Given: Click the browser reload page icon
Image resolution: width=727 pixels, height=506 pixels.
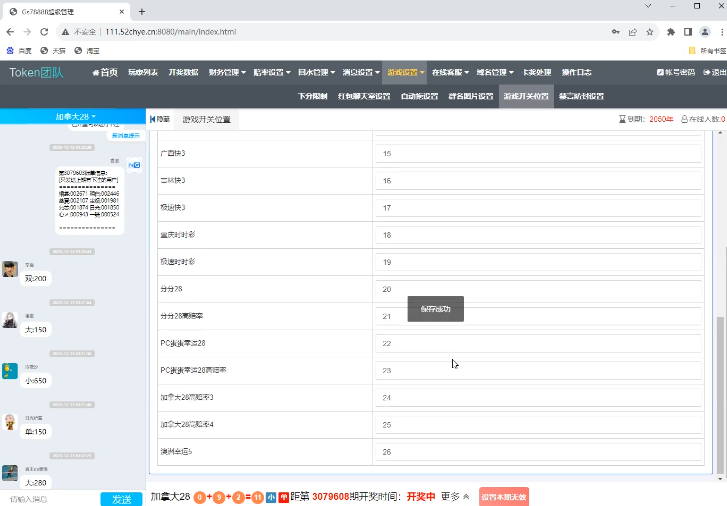Looking at the screenshot, I should pyautogui.click(x=44, y=32).
